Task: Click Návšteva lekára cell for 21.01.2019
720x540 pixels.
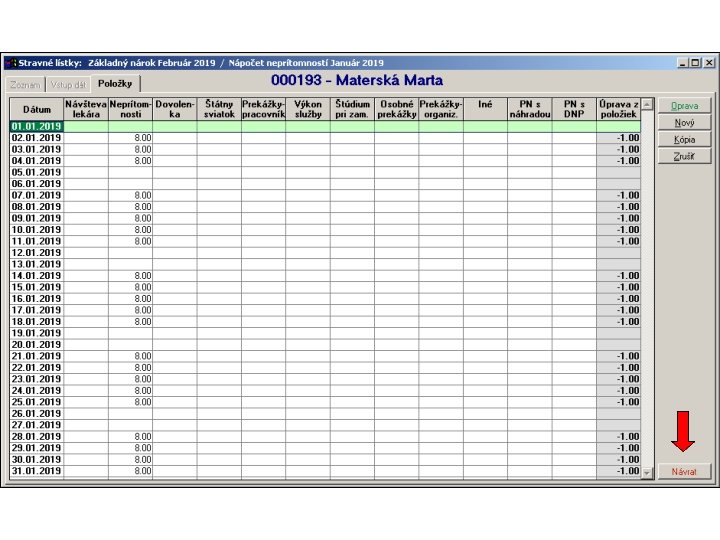Action: [86, 356]
